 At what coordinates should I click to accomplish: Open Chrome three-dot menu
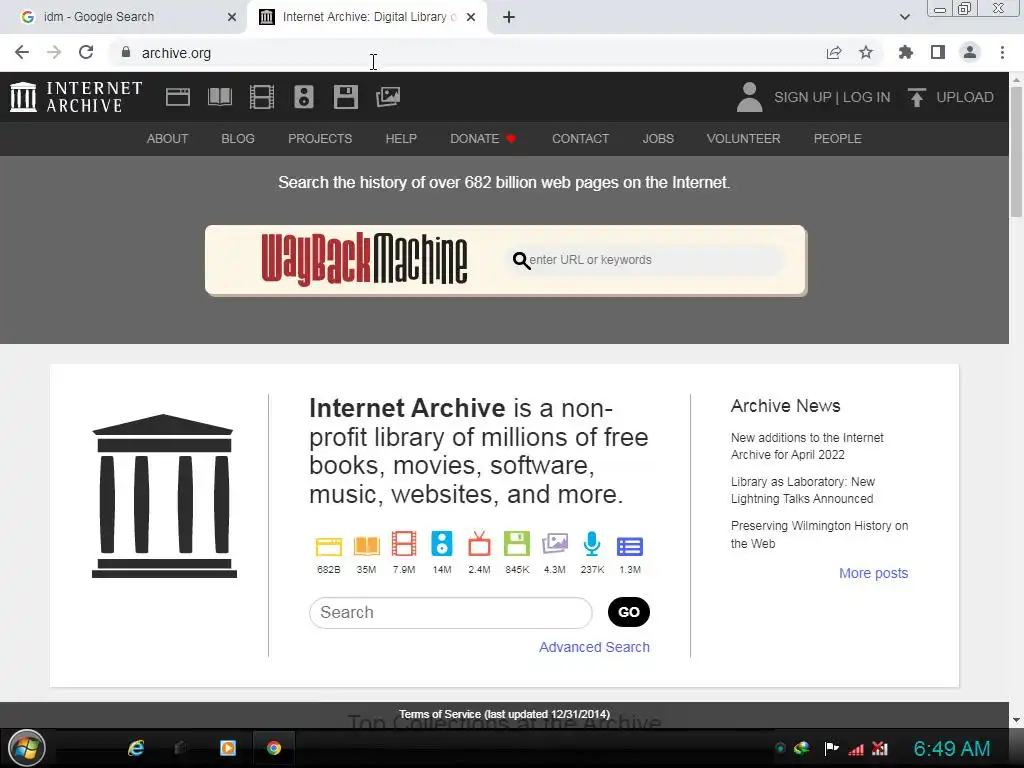(x=1002, y=52)
